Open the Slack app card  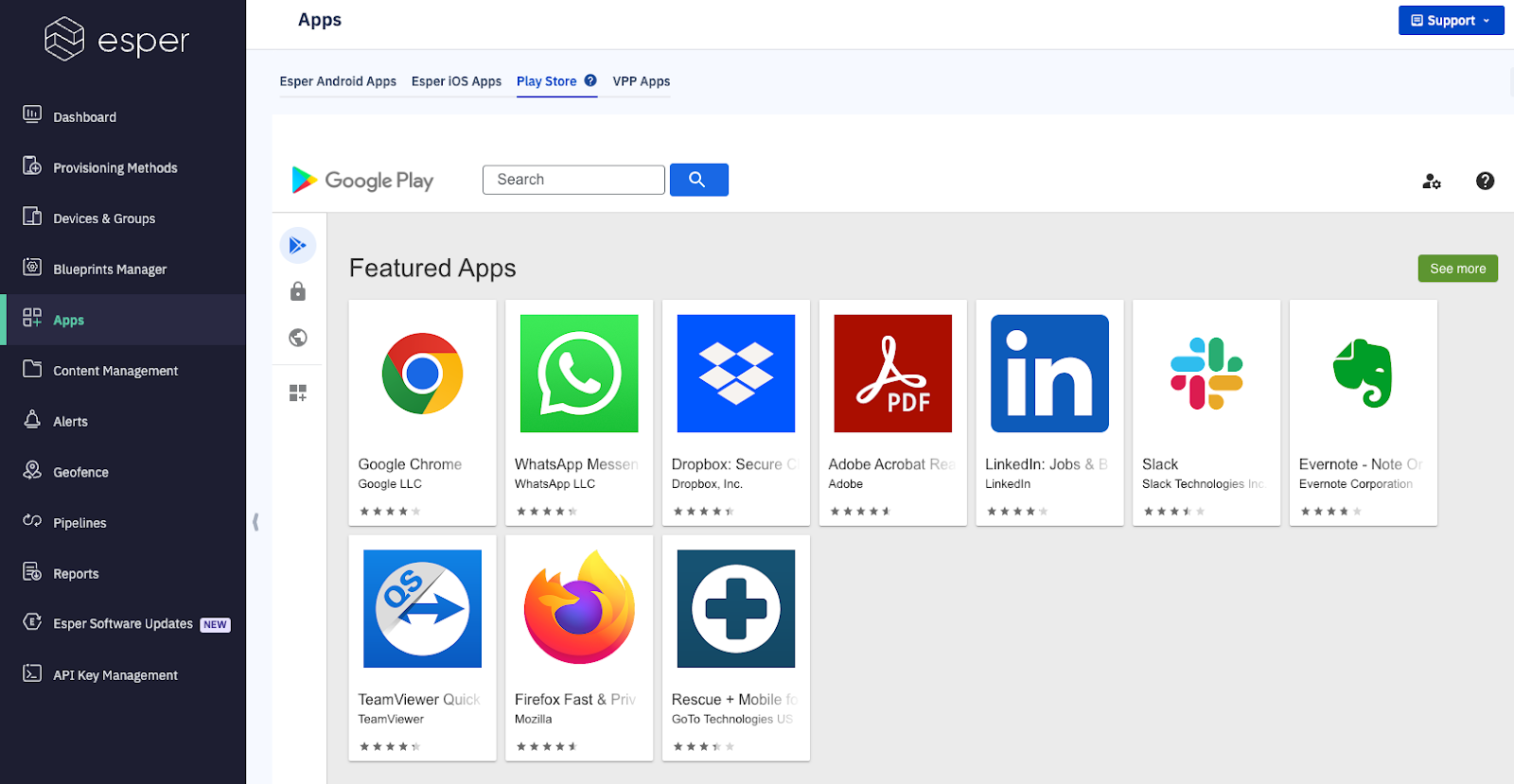1206,412
